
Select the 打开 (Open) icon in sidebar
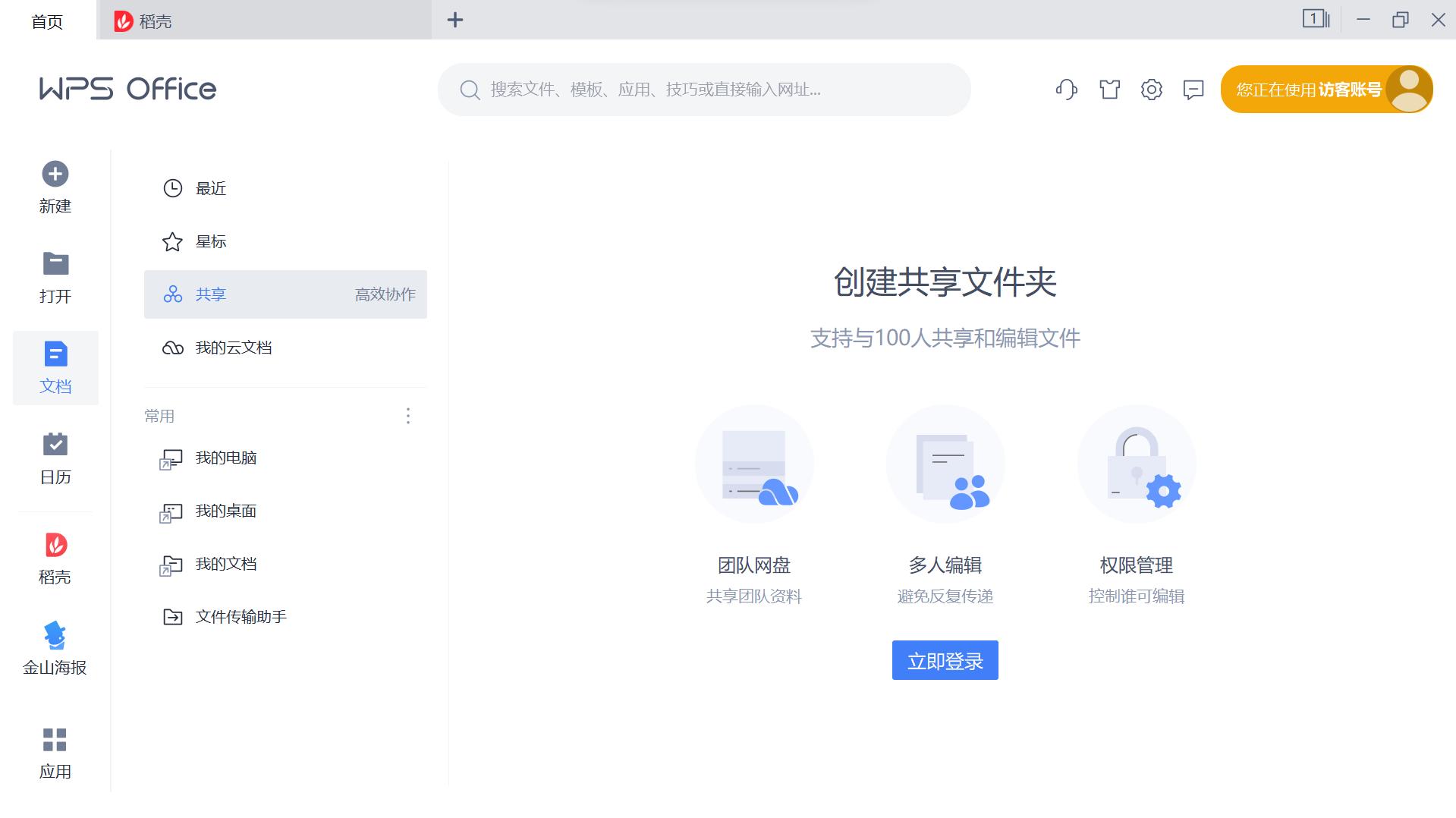coord(54,275)
